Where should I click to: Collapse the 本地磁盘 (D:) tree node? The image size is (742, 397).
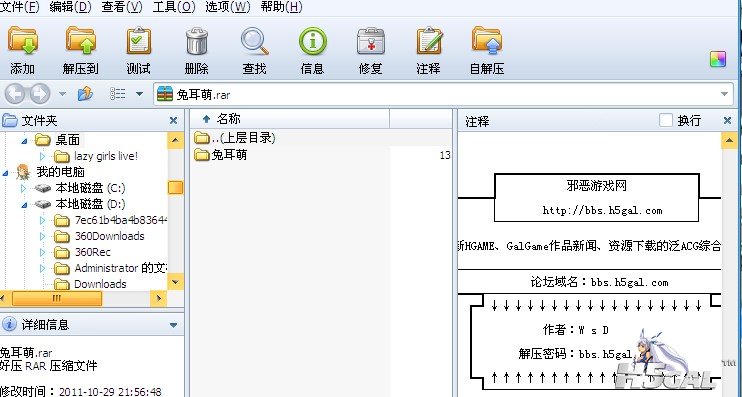[24, 204]
